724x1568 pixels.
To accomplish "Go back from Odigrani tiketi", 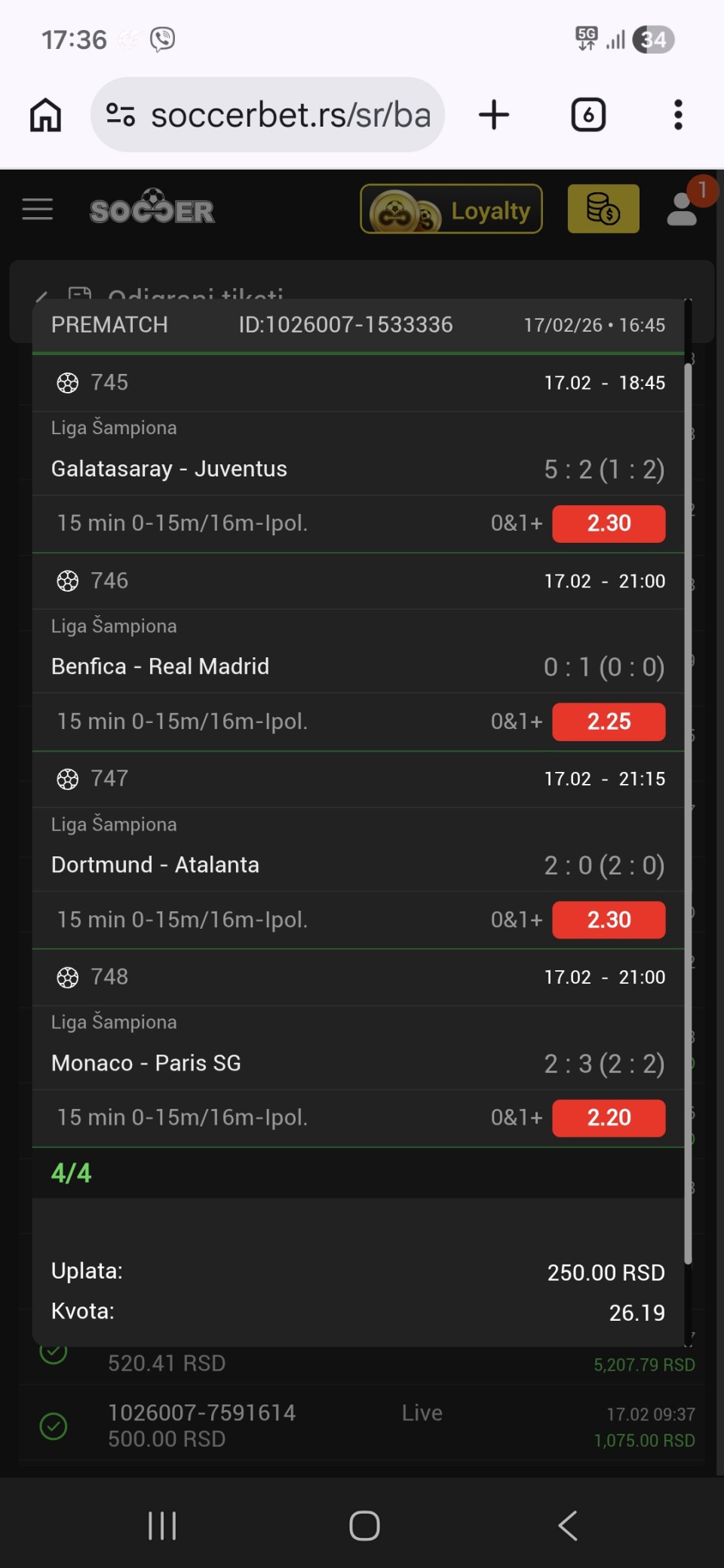I will point(41,296).
